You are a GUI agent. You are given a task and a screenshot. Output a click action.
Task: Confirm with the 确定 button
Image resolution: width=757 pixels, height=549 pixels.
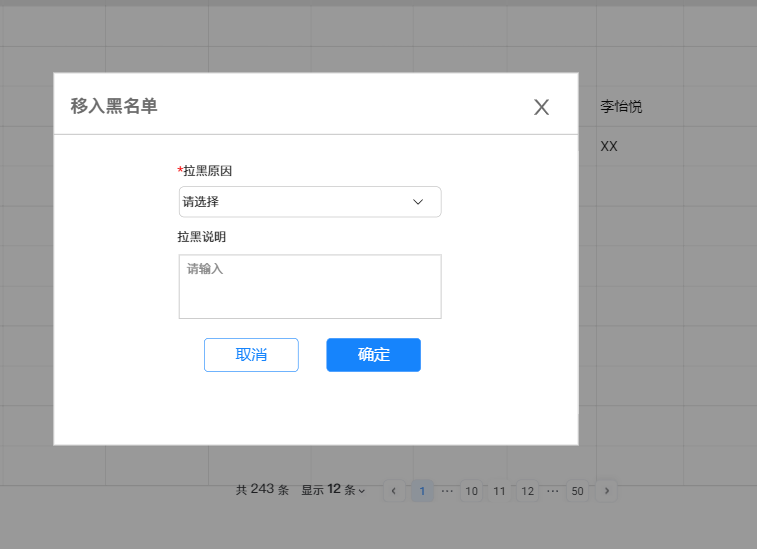[374, 355]
